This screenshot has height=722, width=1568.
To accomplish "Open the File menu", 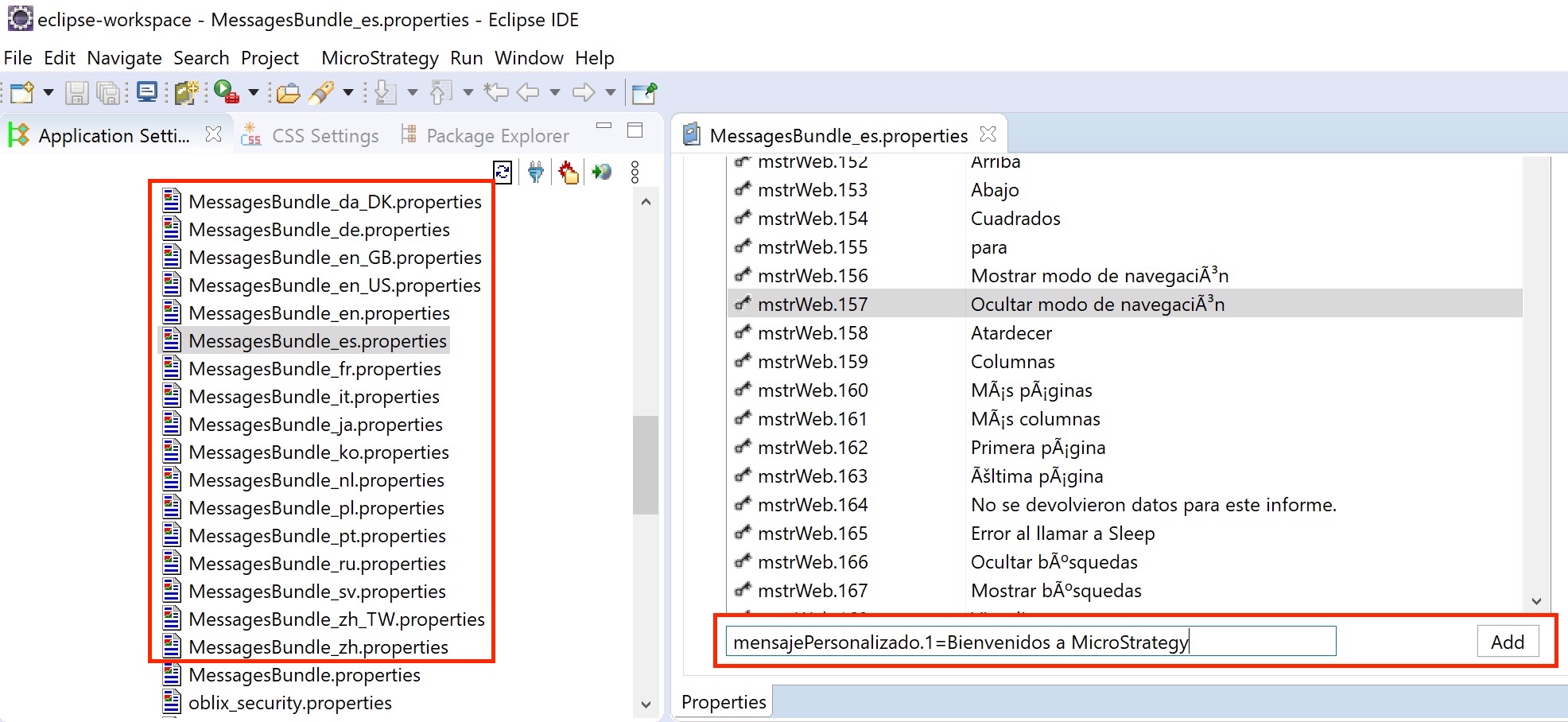I will coord(17,58).
